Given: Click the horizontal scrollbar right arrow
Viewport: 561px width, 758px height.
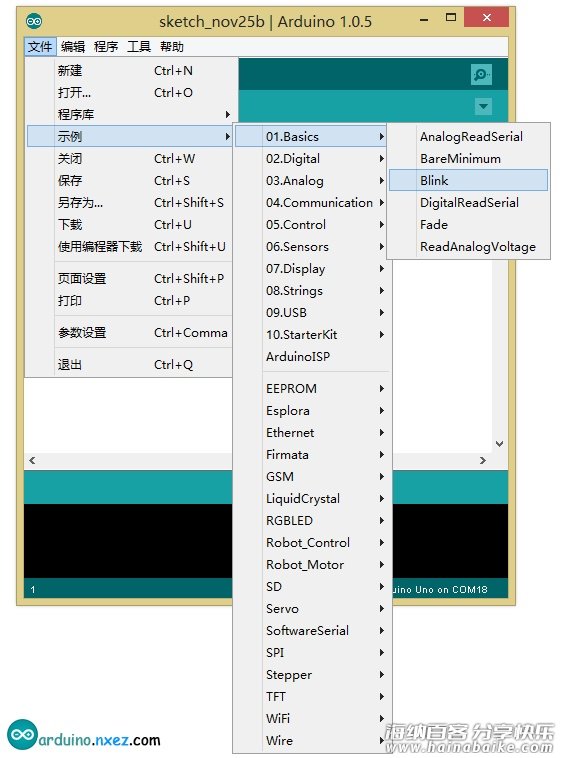Looking at the screenshot, I should point(483,461).
